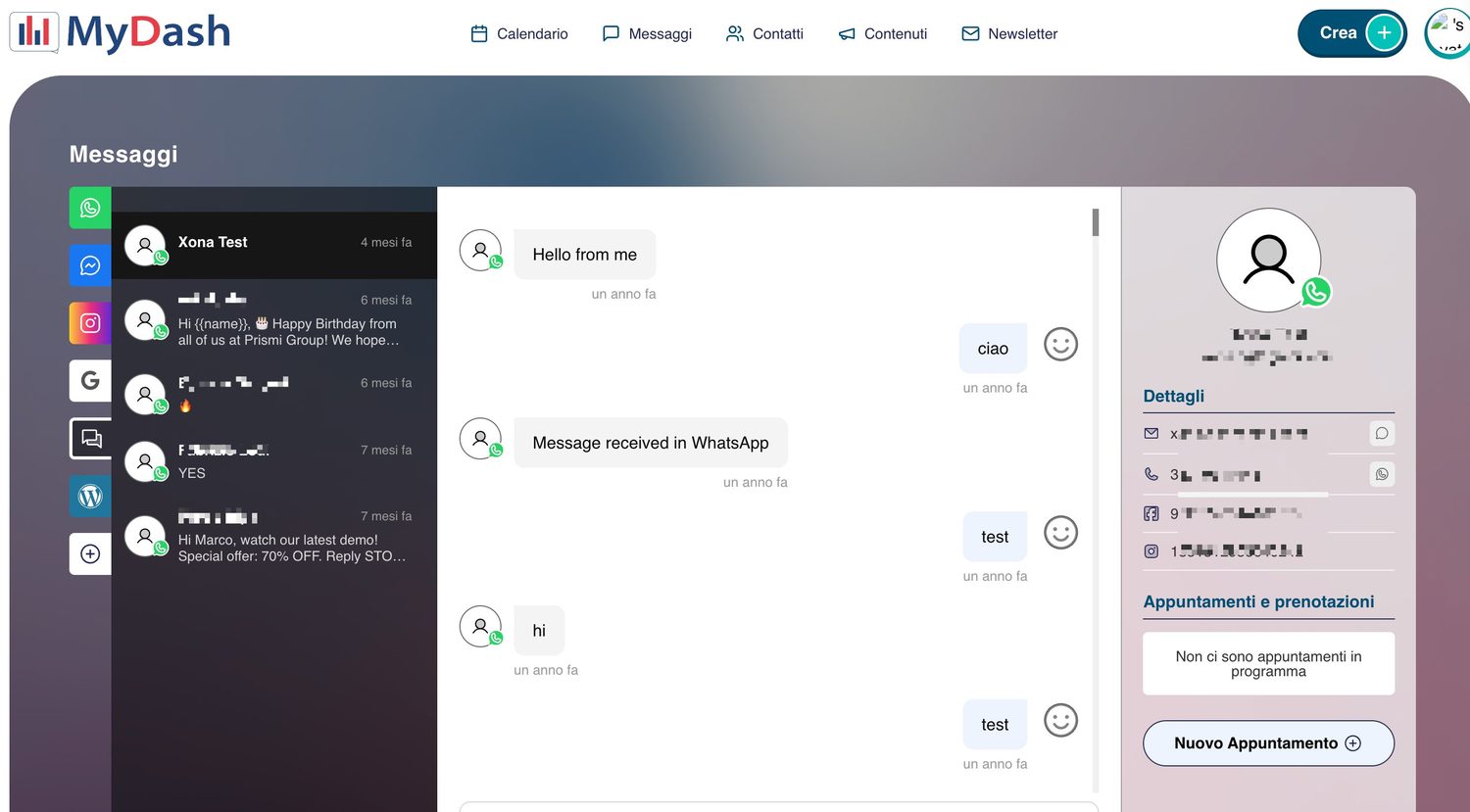This screenshot has width=1470, height=812.
Task: Click the Xona Test contact avatar
Action: pyautogui.click(x=145, y=245)
